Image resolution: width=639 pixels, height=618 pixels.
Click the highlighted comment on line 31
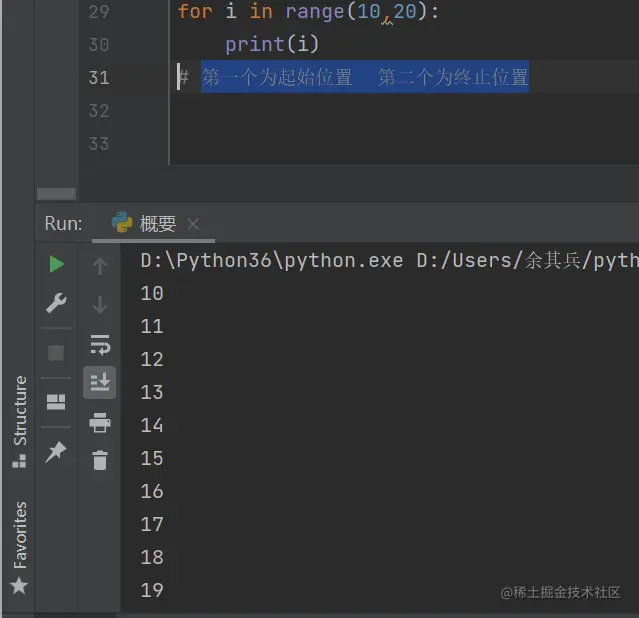(x=365, y=77)
